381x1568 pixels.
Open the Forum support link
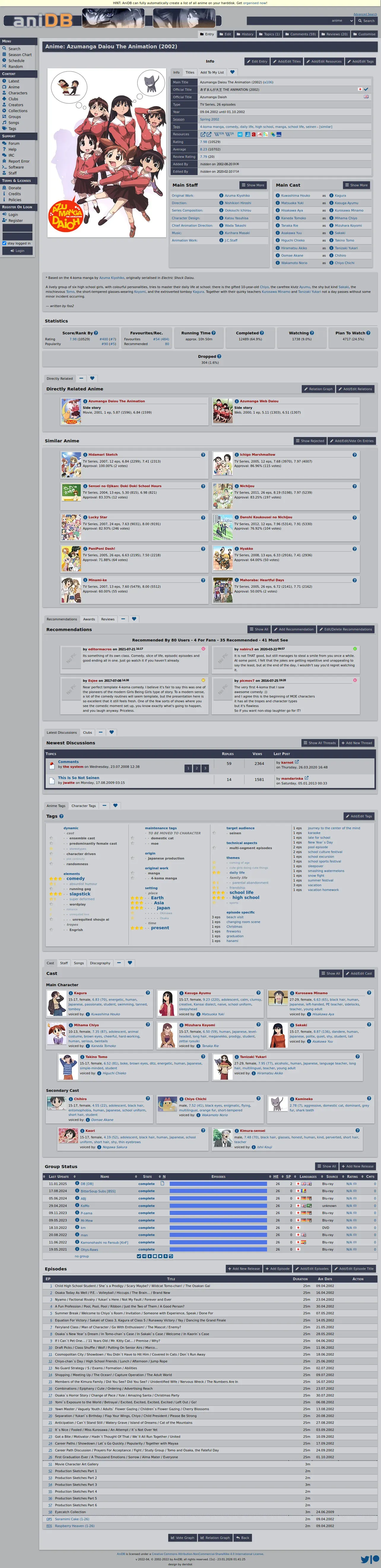point(14,144)
